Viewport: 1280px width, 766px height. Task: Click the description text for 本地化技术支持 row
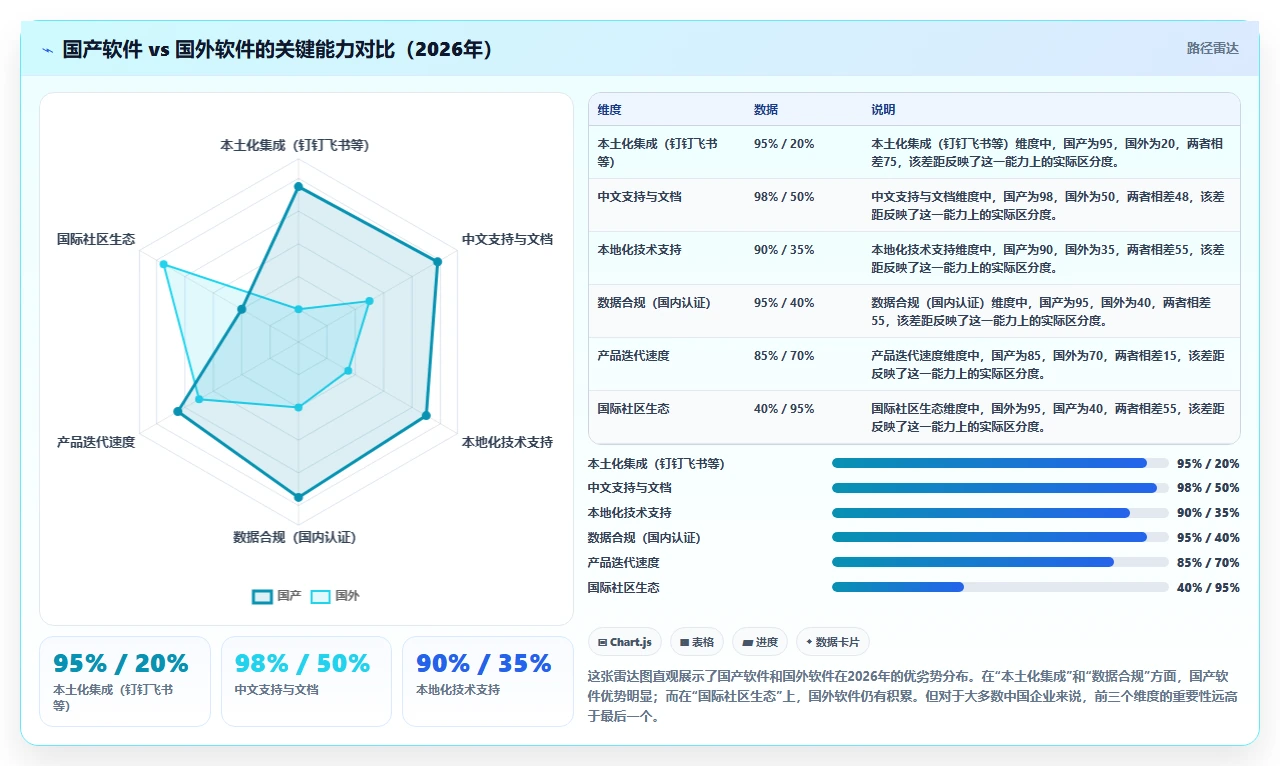point(1048,259)
